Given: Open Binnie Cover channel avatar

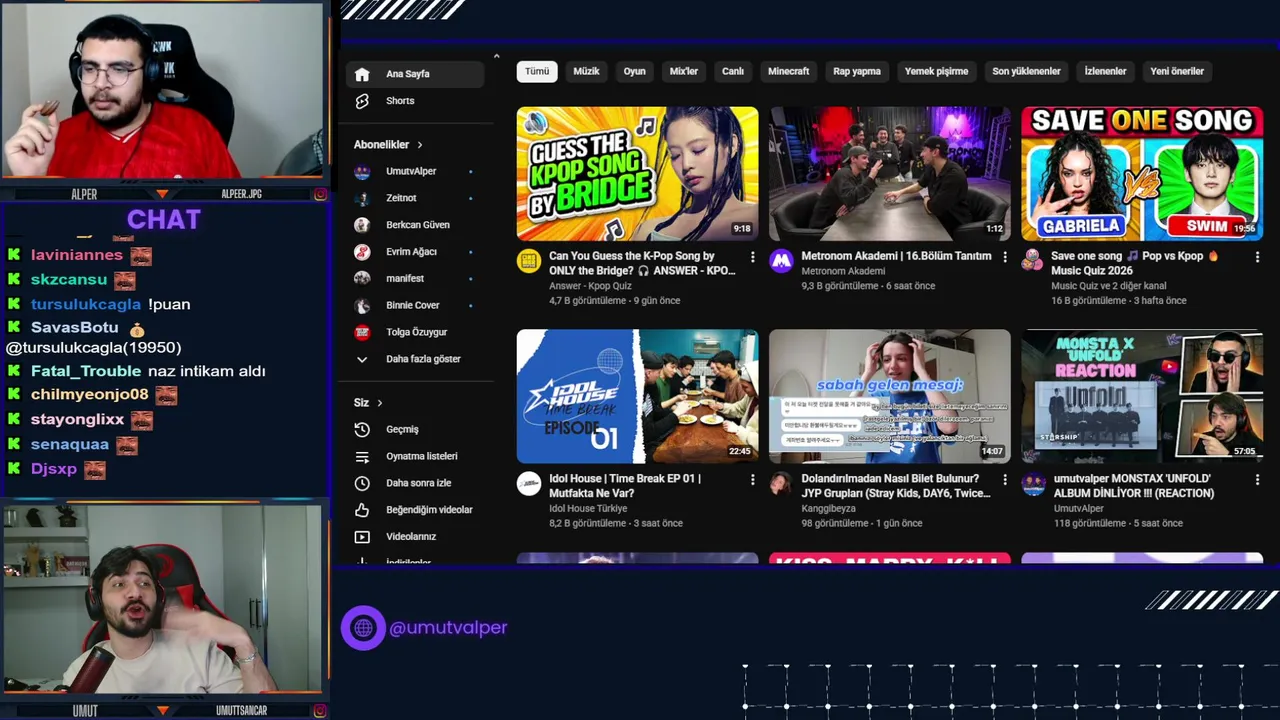Looking at the screenshot, I should (x=362, y=305).
